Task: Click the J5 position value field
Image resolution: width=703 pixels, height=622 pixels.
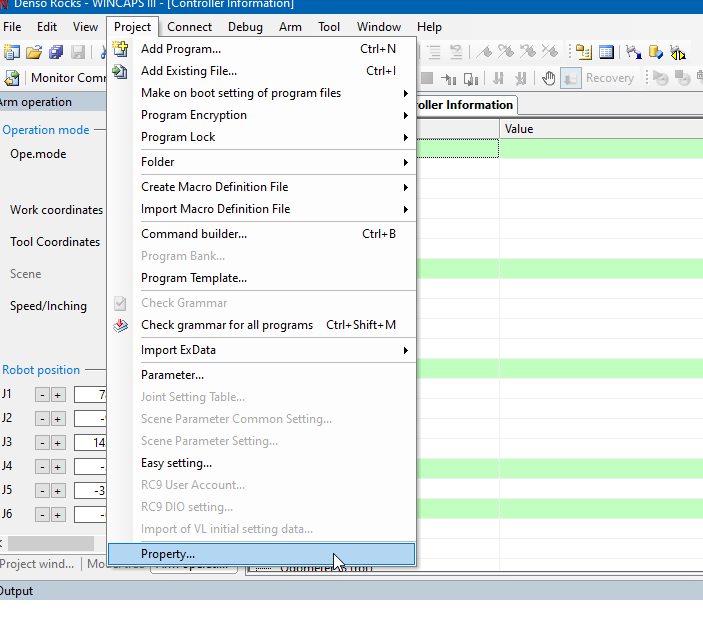Action: [x=90, y=491]
